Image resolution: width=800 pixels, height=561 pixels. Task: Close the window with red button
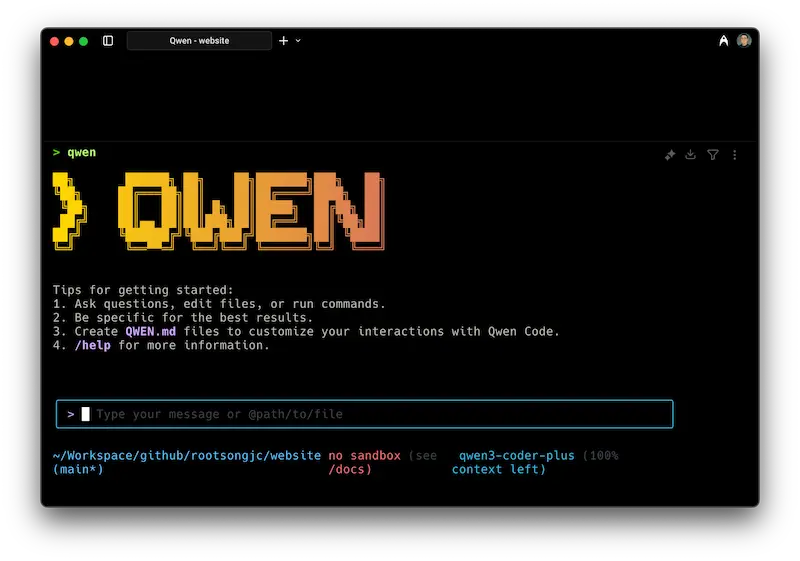(x=55, y=41)
